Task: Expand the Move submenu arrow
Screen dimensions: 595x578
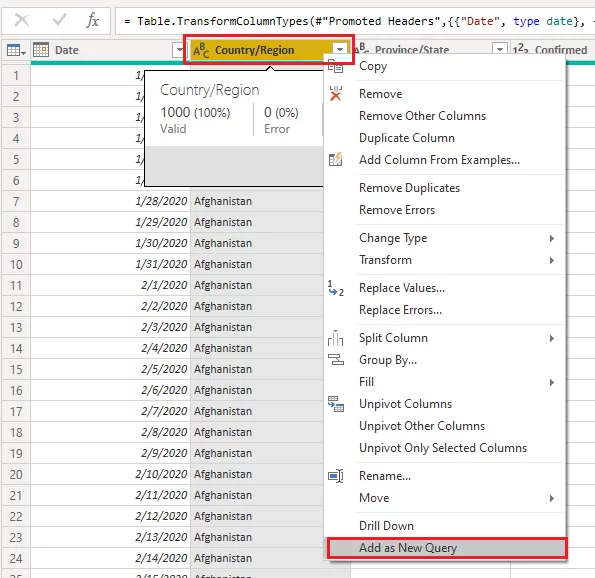Action: coord(552,498)
